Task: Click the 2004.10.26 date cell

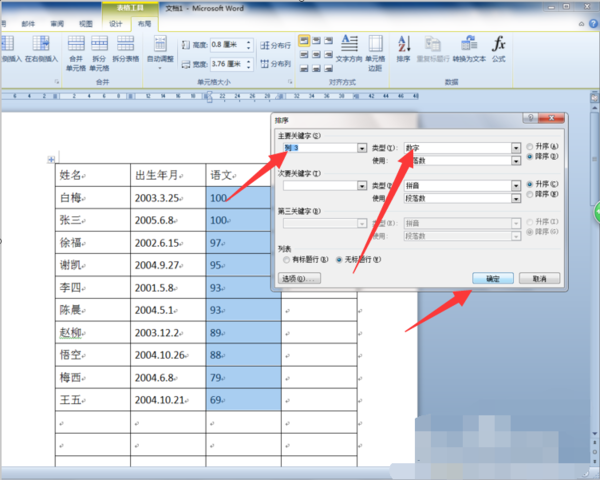Action: click(x=168, y=355)
